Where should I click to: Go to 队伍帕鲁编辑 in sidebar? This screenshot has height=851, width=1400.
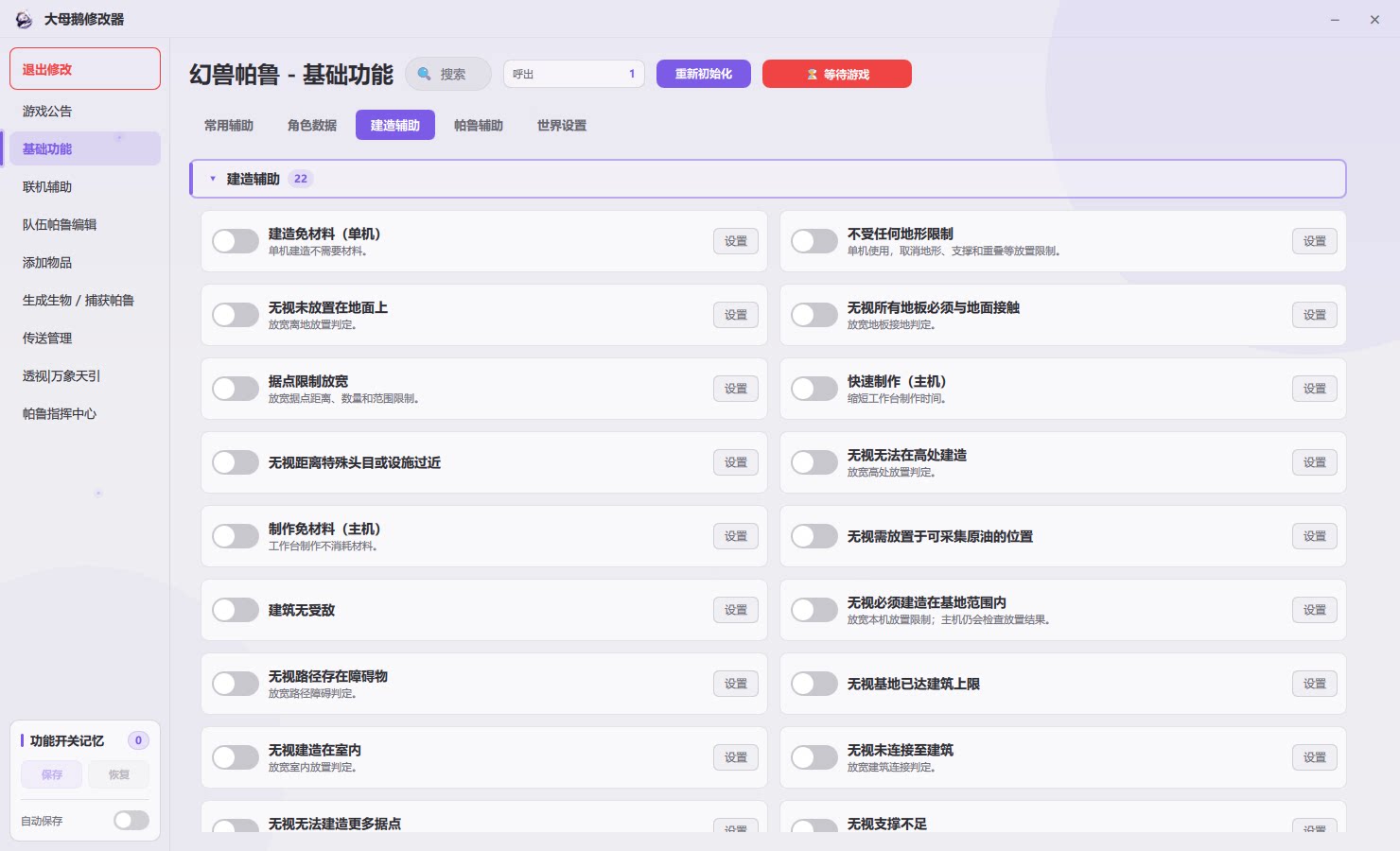point(85,224)
